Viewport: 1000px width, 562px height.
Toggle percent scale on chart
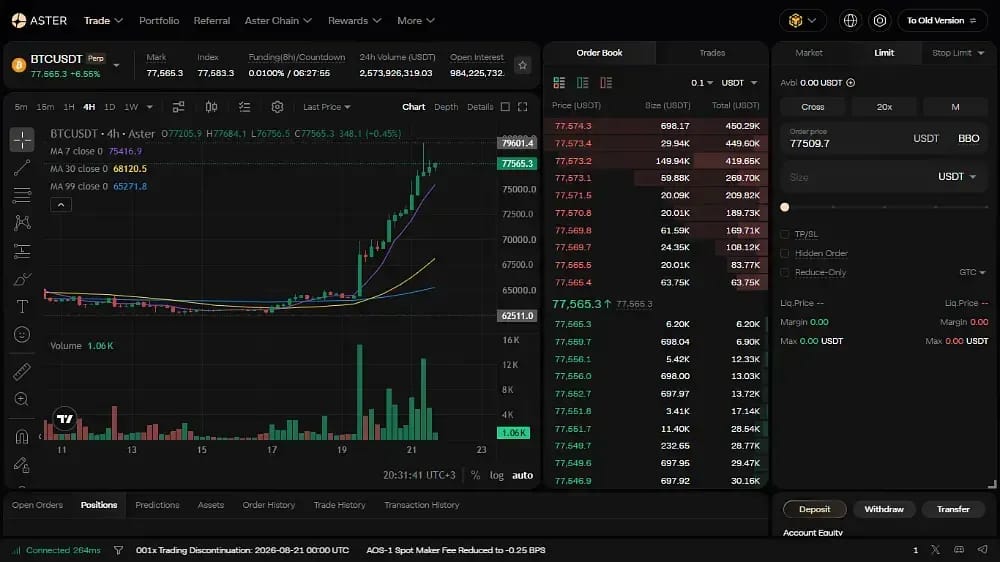(475, 475)
